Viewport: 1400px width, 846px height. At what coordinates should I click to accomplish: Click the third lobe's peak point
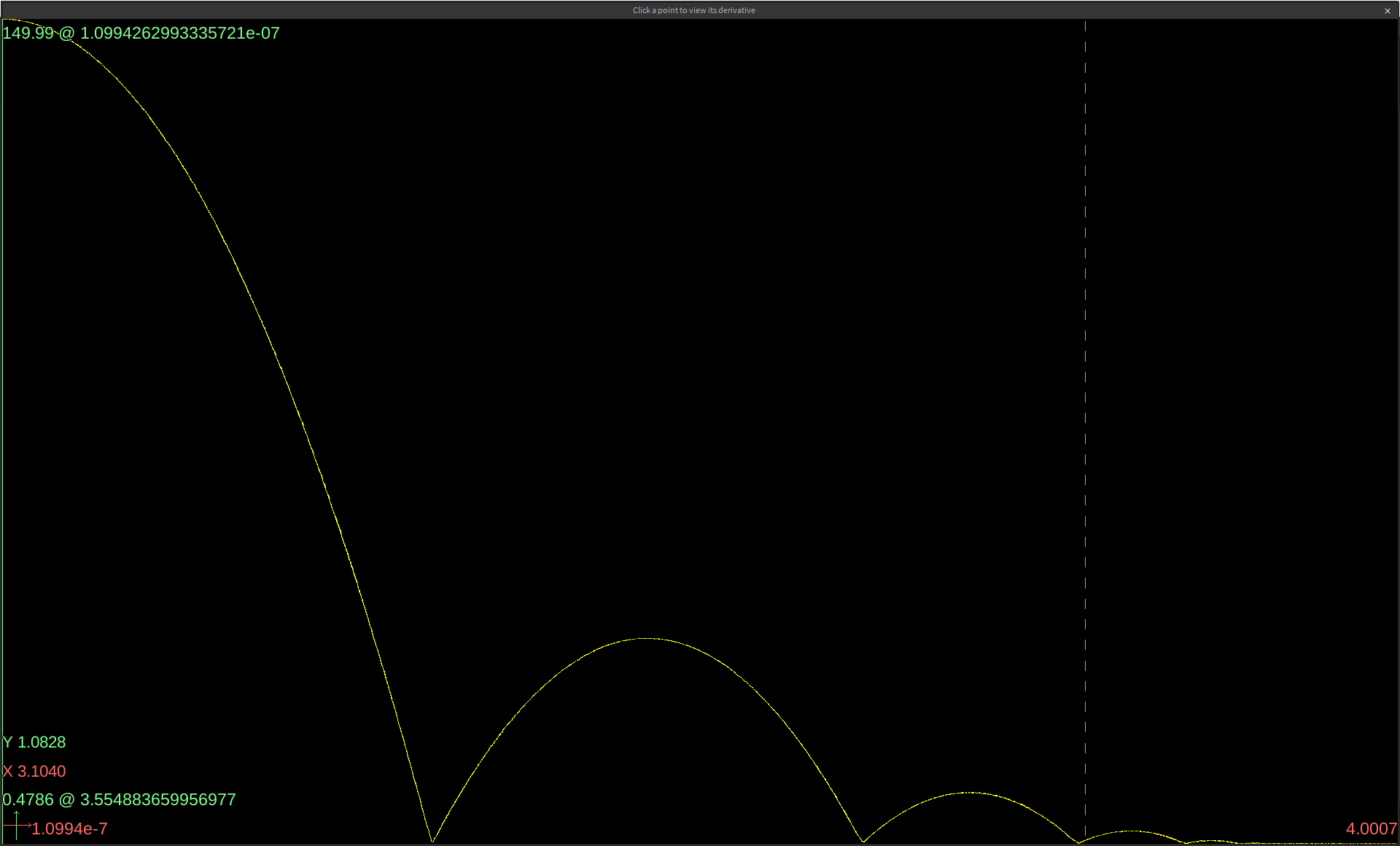click(x=970, y=792)
